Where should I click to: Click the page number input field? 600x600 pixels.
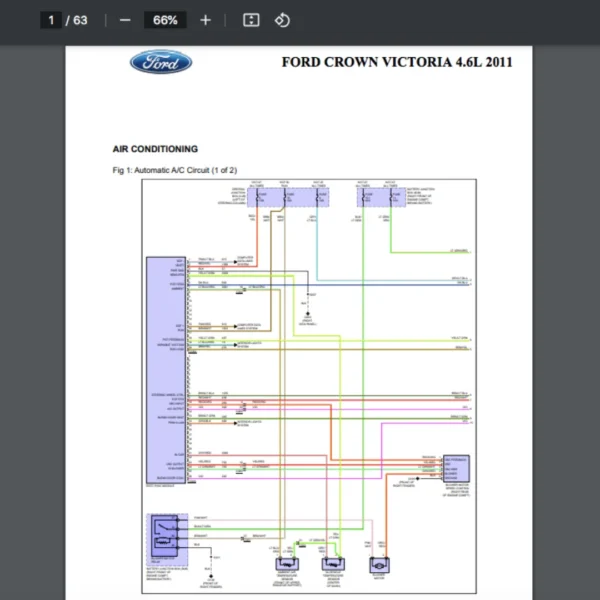(x=51, y=20)
